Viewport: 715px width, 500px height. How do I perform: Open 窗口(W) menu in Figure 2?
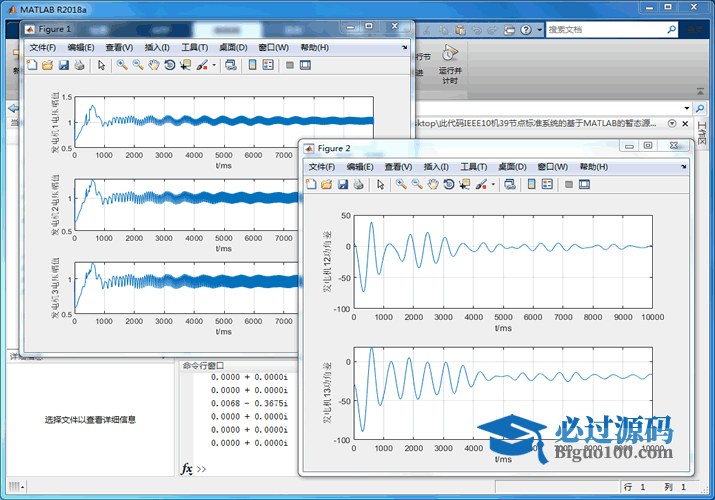553,167
